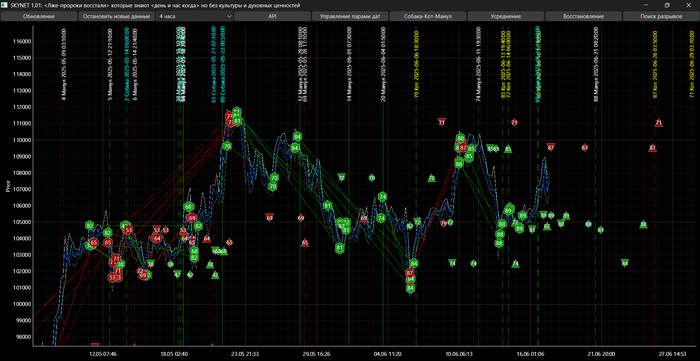Click Остановить новые данные button
Viewport: 700px width, 361px height.
[x=117, y=17]
